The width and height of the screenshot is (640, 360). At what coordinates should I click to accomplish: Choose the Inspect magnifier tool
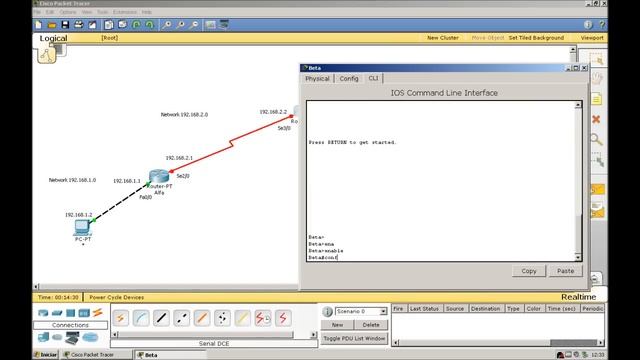pos(596,140)
